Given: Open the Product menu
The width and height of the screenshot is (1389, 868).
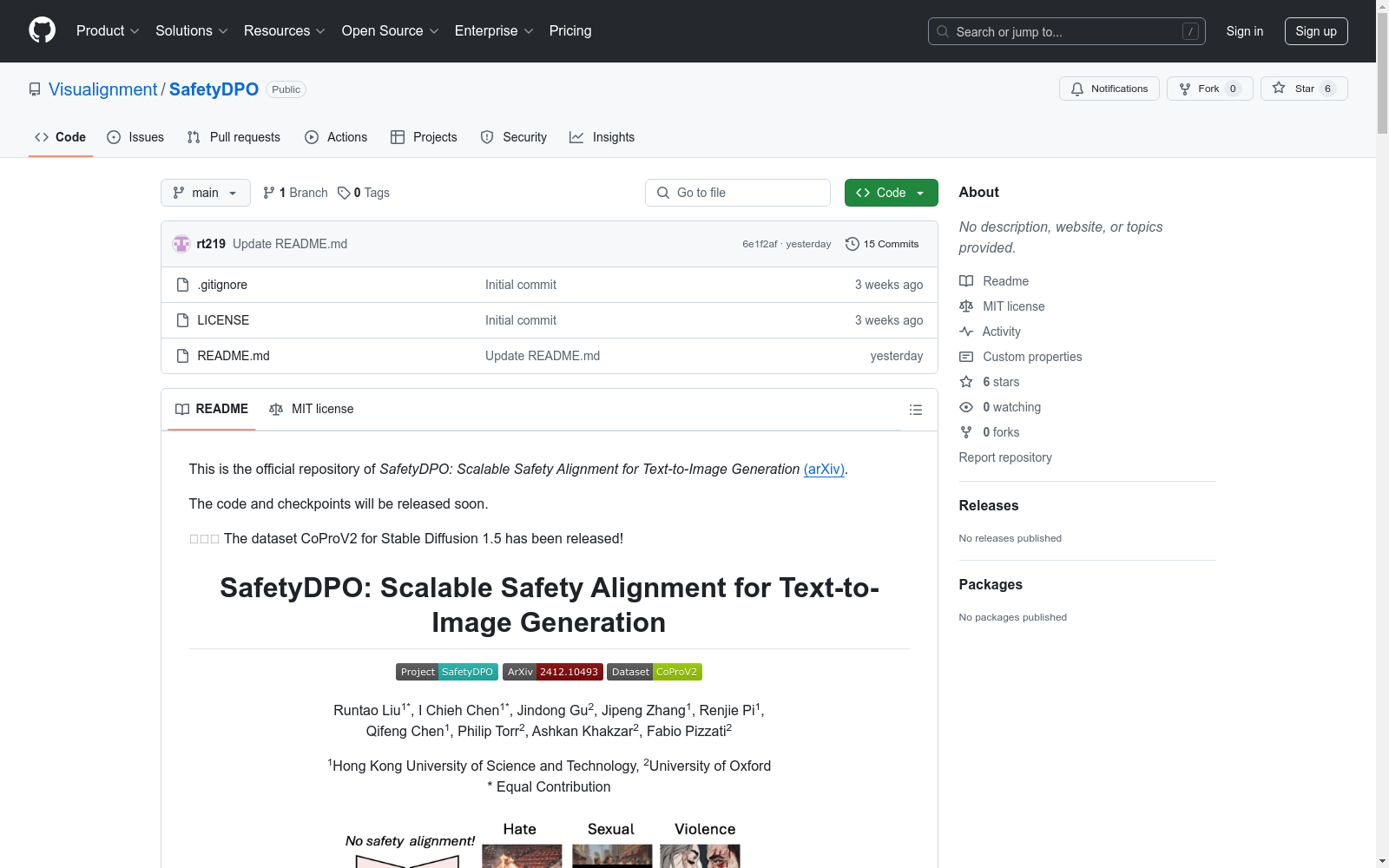Looking at the screenshot, I should coord(108,31).
